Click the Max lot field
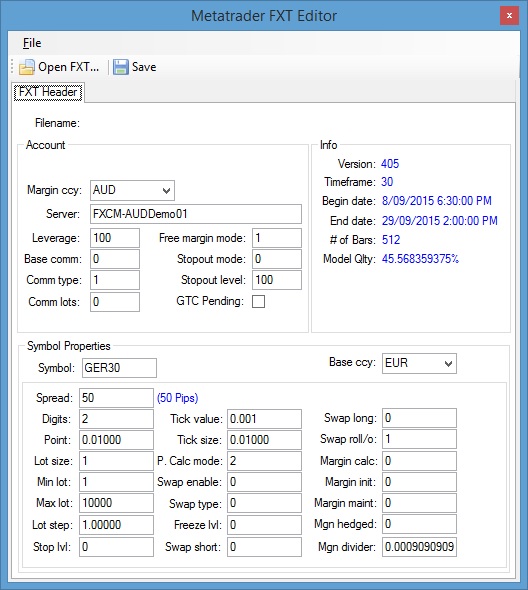 [x=116, y=503]
